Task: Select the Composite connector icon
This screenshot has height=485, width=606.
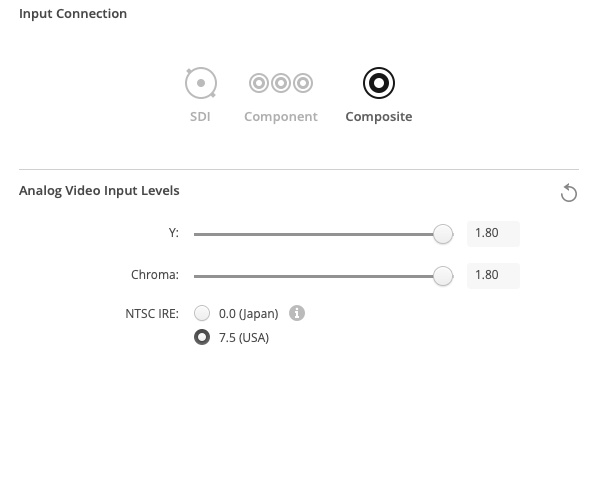Action: tap(379, 83)
